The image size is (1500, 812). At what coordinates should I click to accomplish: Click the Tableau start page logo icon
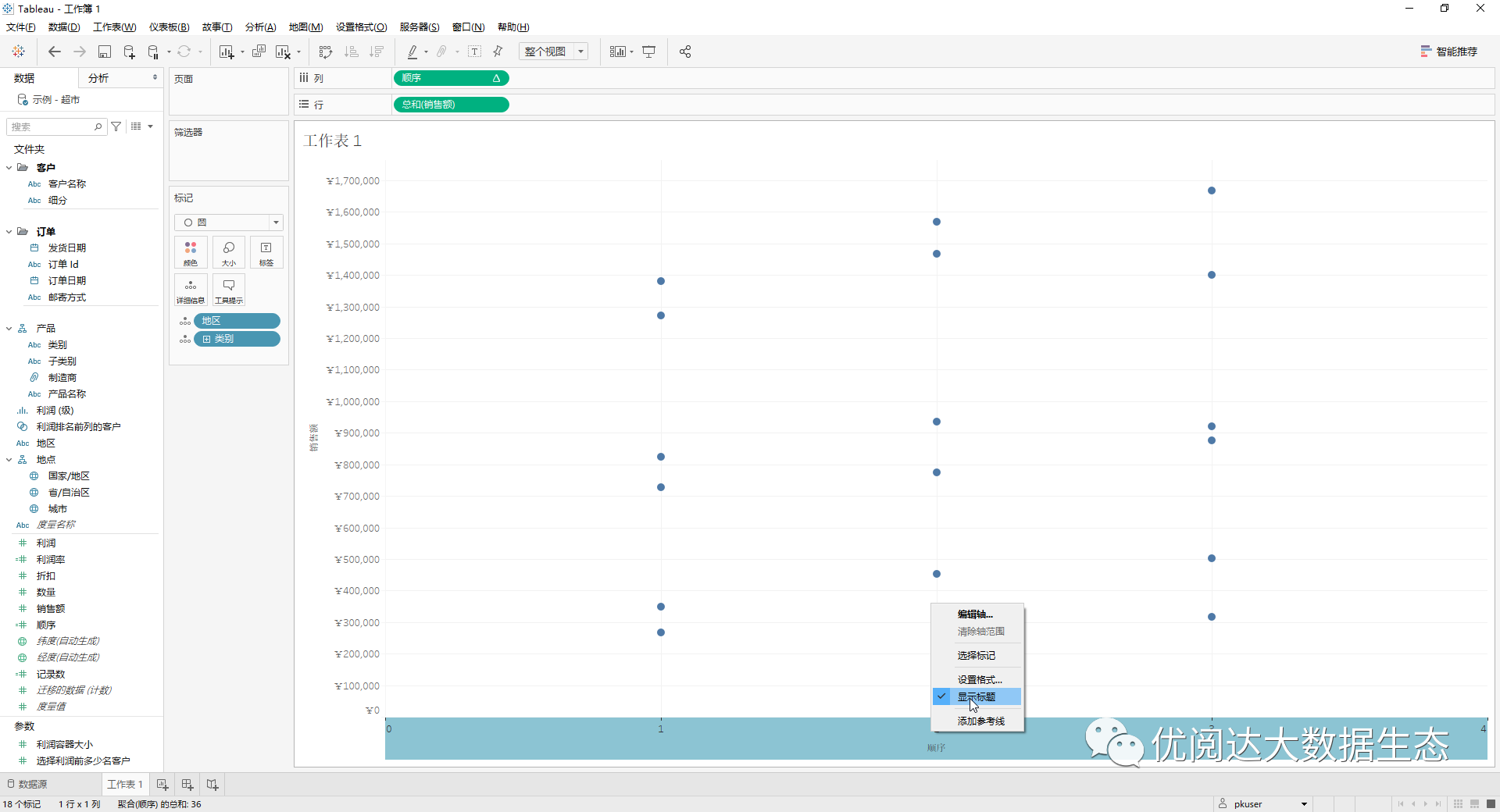[x=19, y=52]
